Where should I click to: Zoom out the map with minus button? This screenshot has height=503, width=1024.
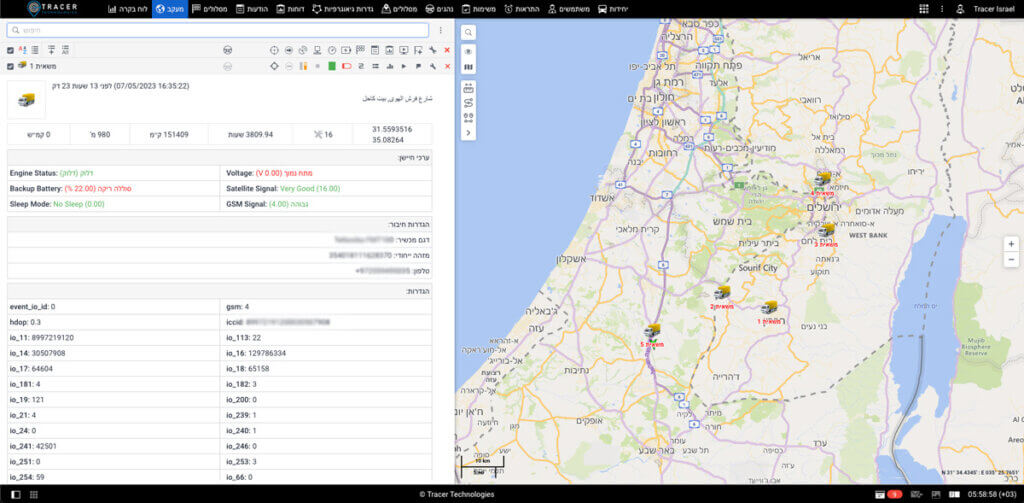[1011, 259]
